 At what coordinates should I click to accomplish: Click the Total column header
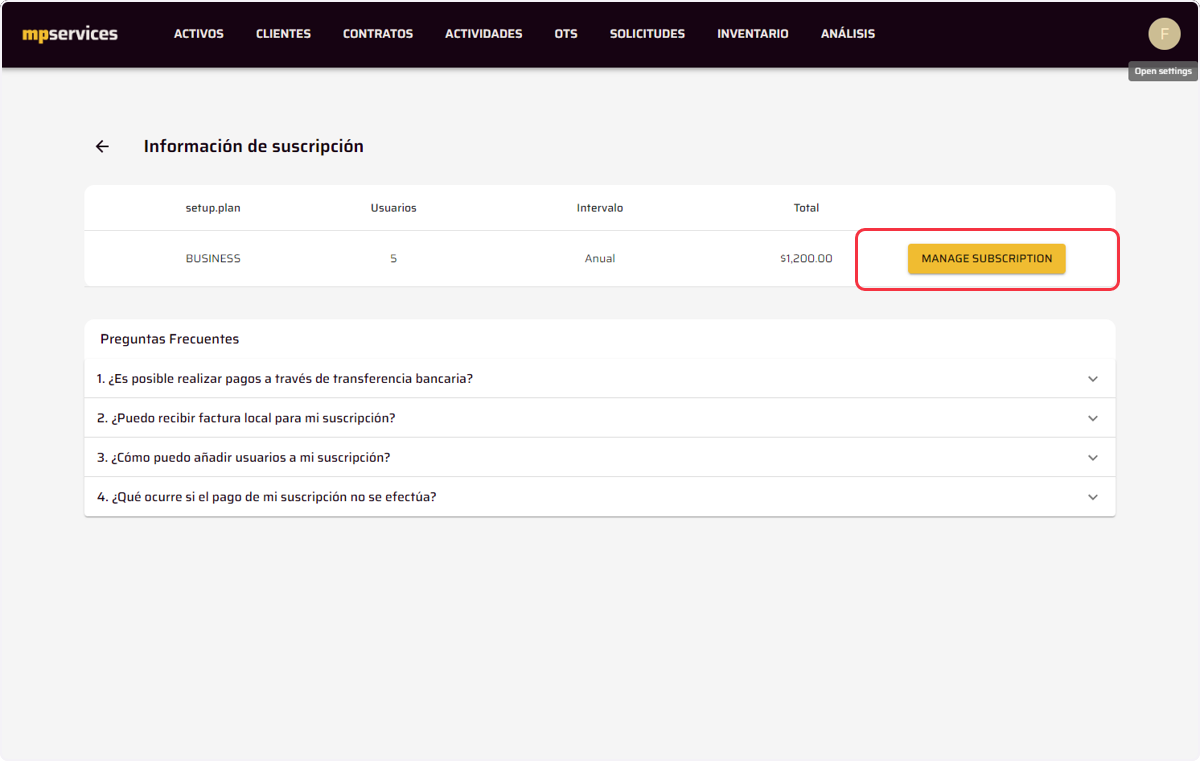[x=806, y=208]
